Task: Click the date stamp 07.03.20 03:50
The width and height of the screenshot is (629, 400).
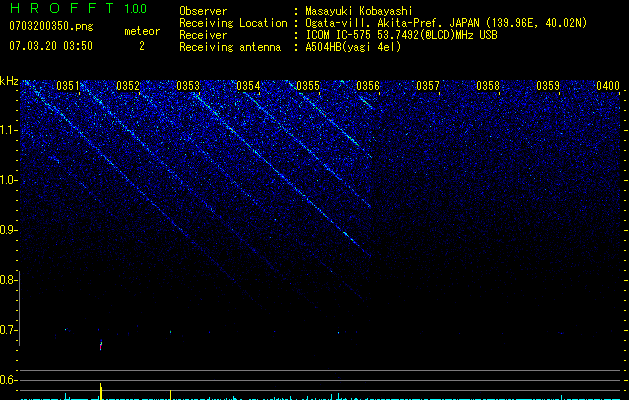Action: tap(51, 46)
